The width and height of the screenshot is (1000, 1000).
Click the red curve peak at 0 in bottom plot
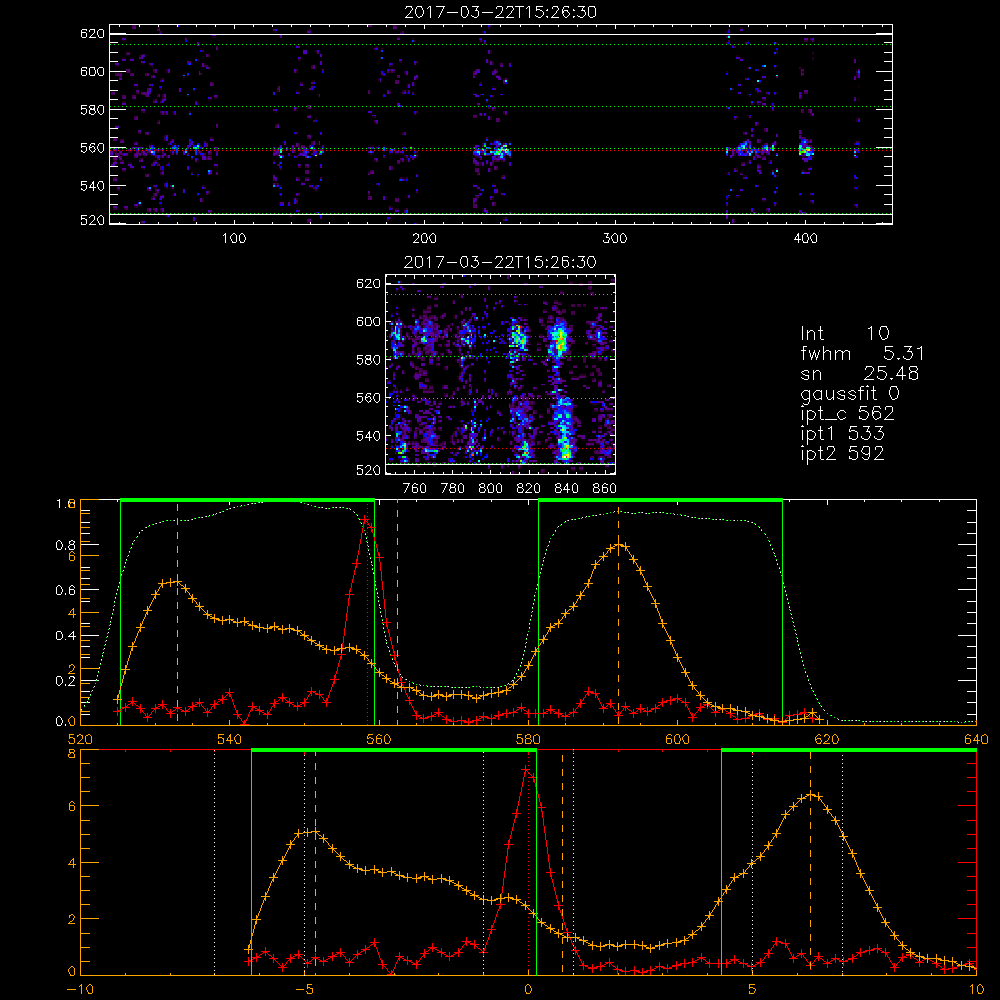tap(526, 770)
